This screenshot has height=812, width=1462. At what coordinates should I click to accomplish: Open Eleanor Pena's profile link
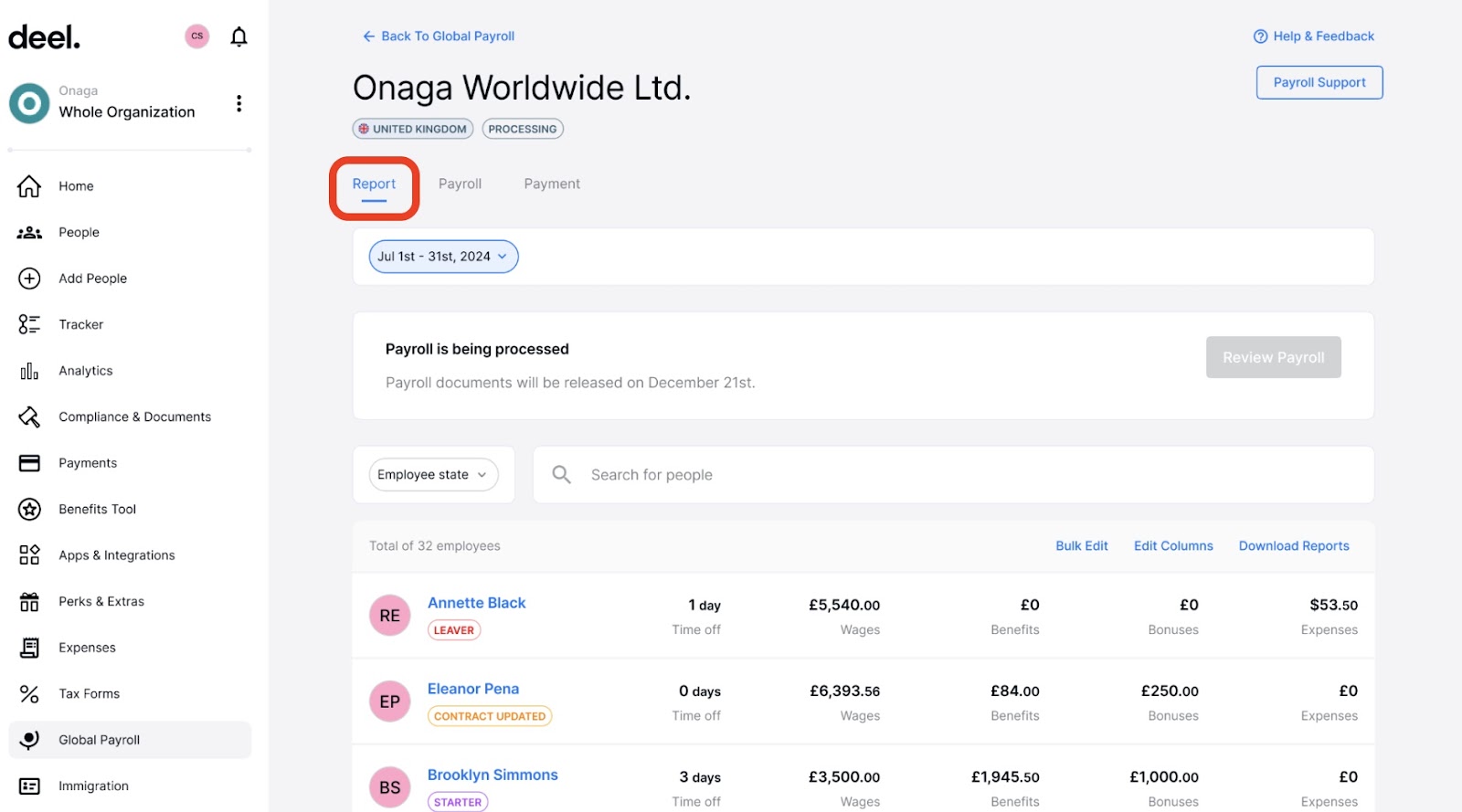[473, 689]
